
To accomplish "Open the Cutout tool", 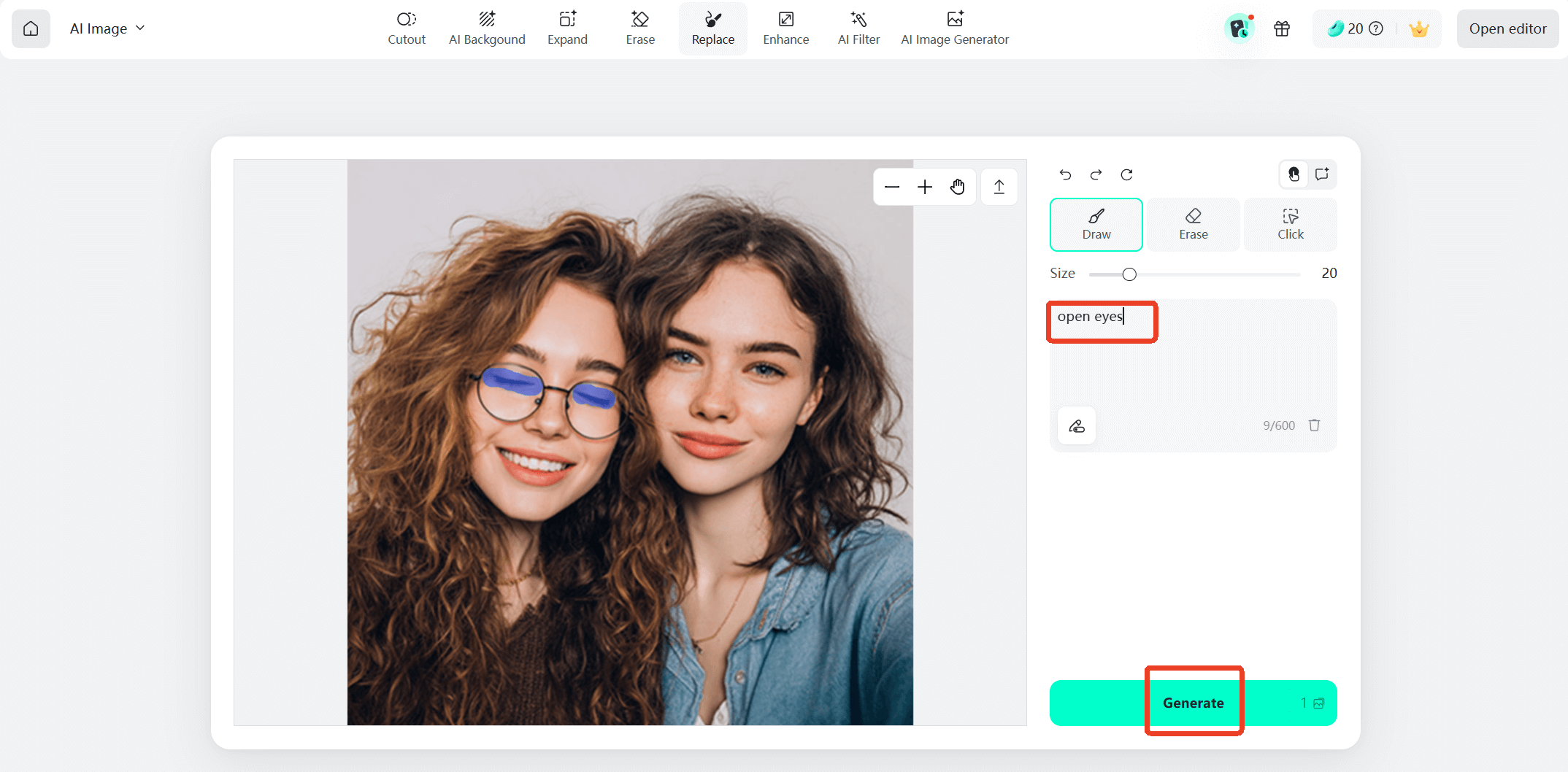I will pyautogui.click(x=407, y=28).
